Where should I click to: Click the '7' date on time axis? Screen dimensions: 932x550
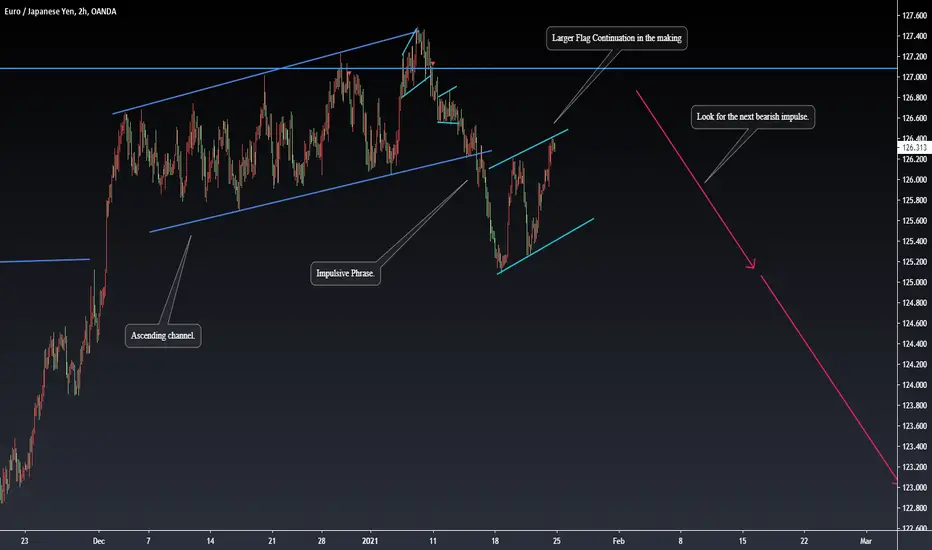148,541
